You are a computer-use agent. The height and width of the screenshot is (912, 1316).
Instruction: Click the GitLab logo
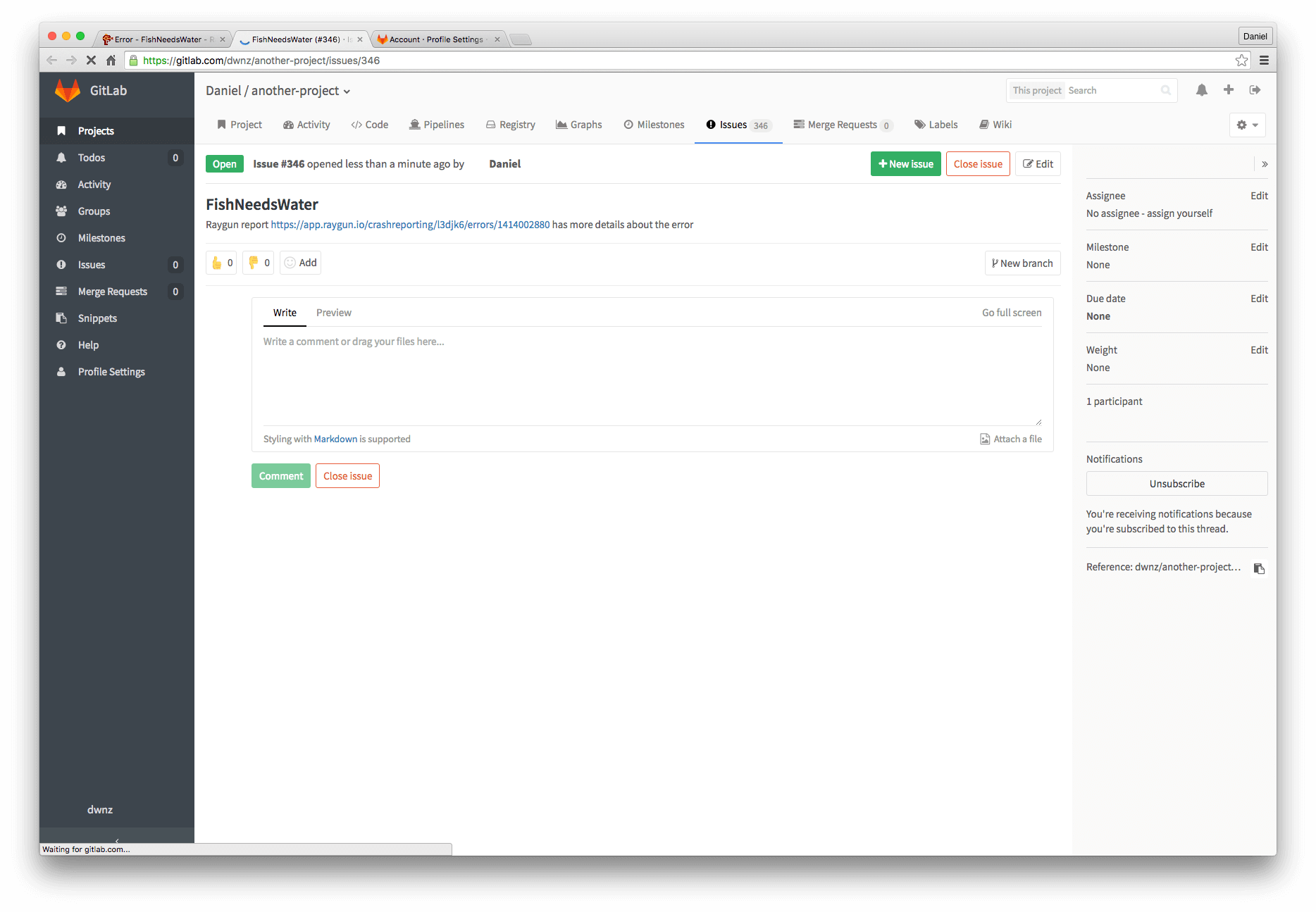(68, 90)
